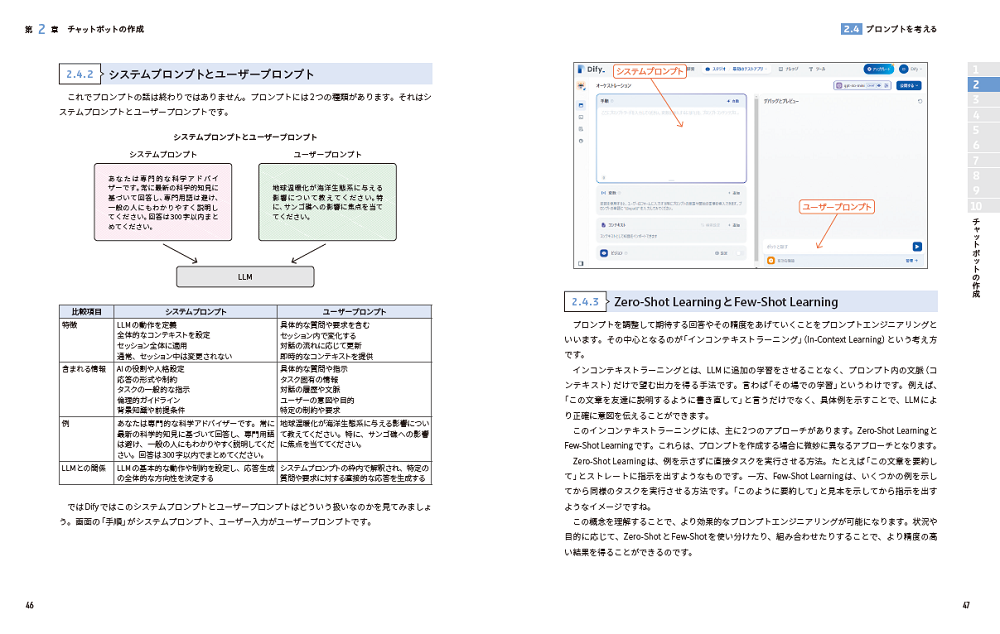Select the first icon in Dify's left sidebar

click(580, 105)
